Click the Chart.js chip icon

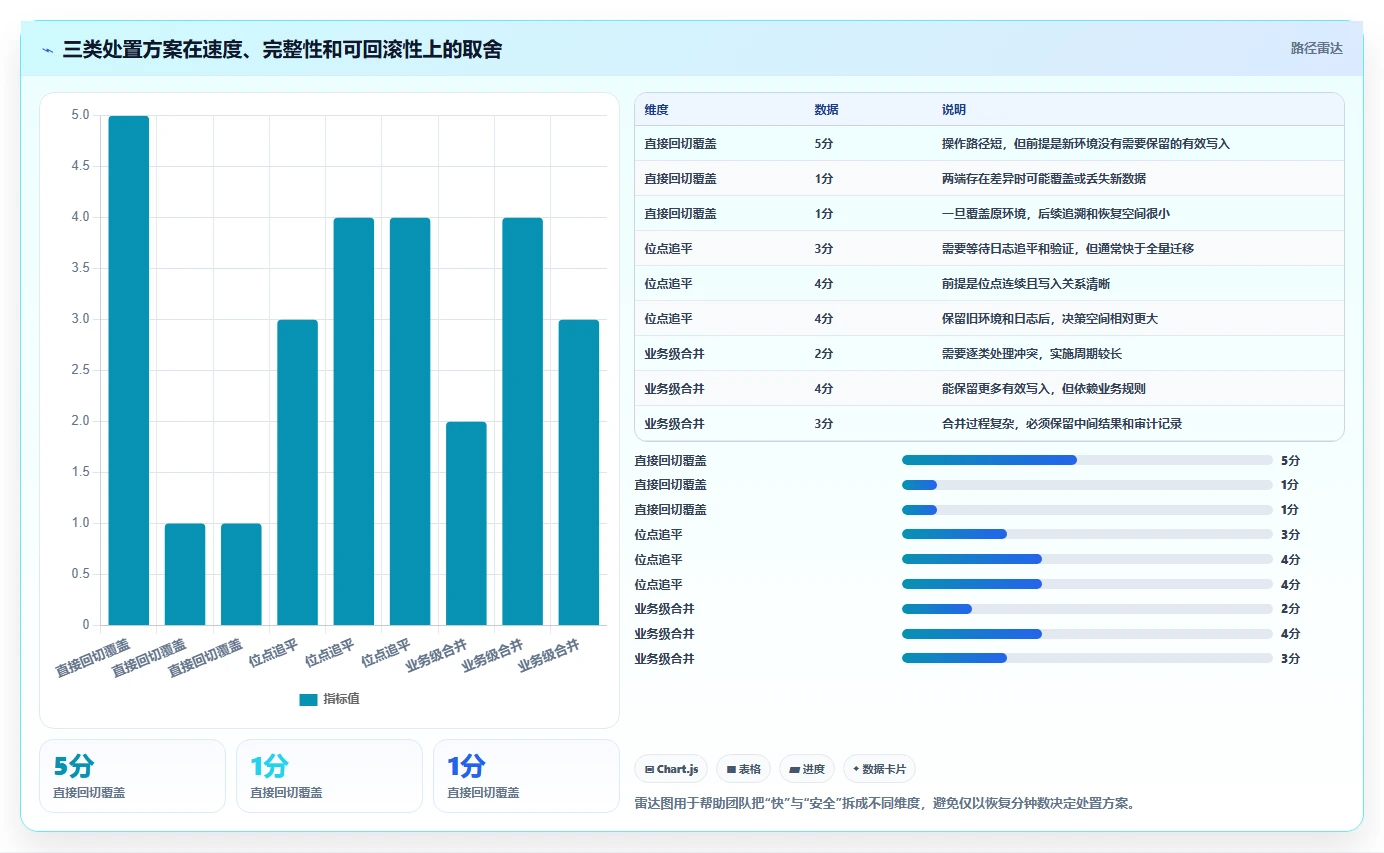pos(649,769)
